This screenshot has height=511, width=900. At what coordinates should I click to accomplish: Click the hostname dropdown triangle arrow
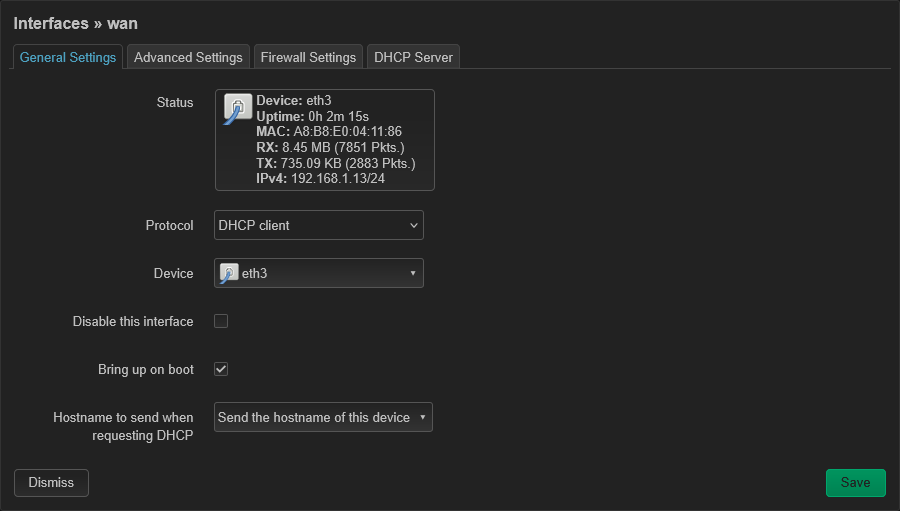coord(422,417)
